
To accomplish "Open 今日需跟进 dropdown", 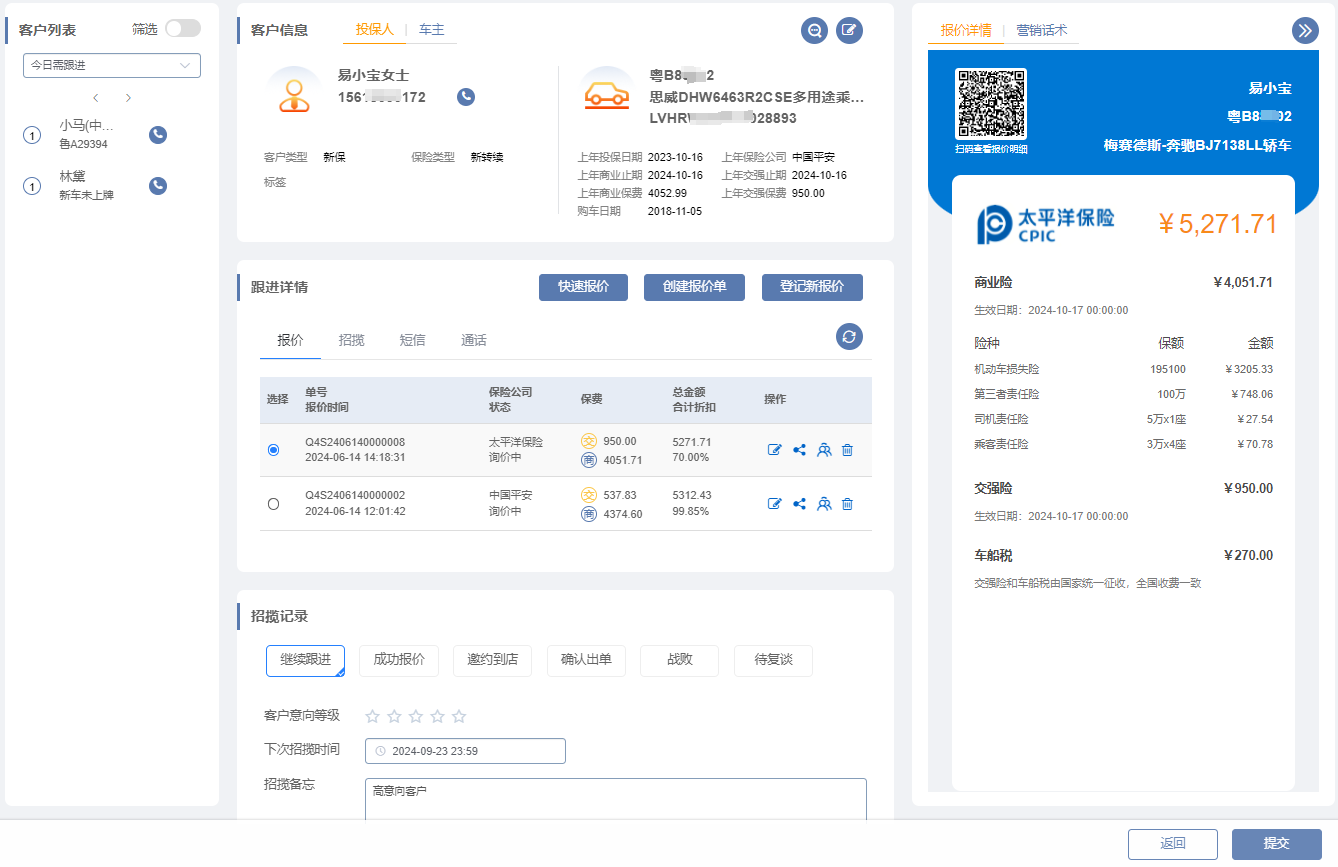I will [x=112, y=65].
